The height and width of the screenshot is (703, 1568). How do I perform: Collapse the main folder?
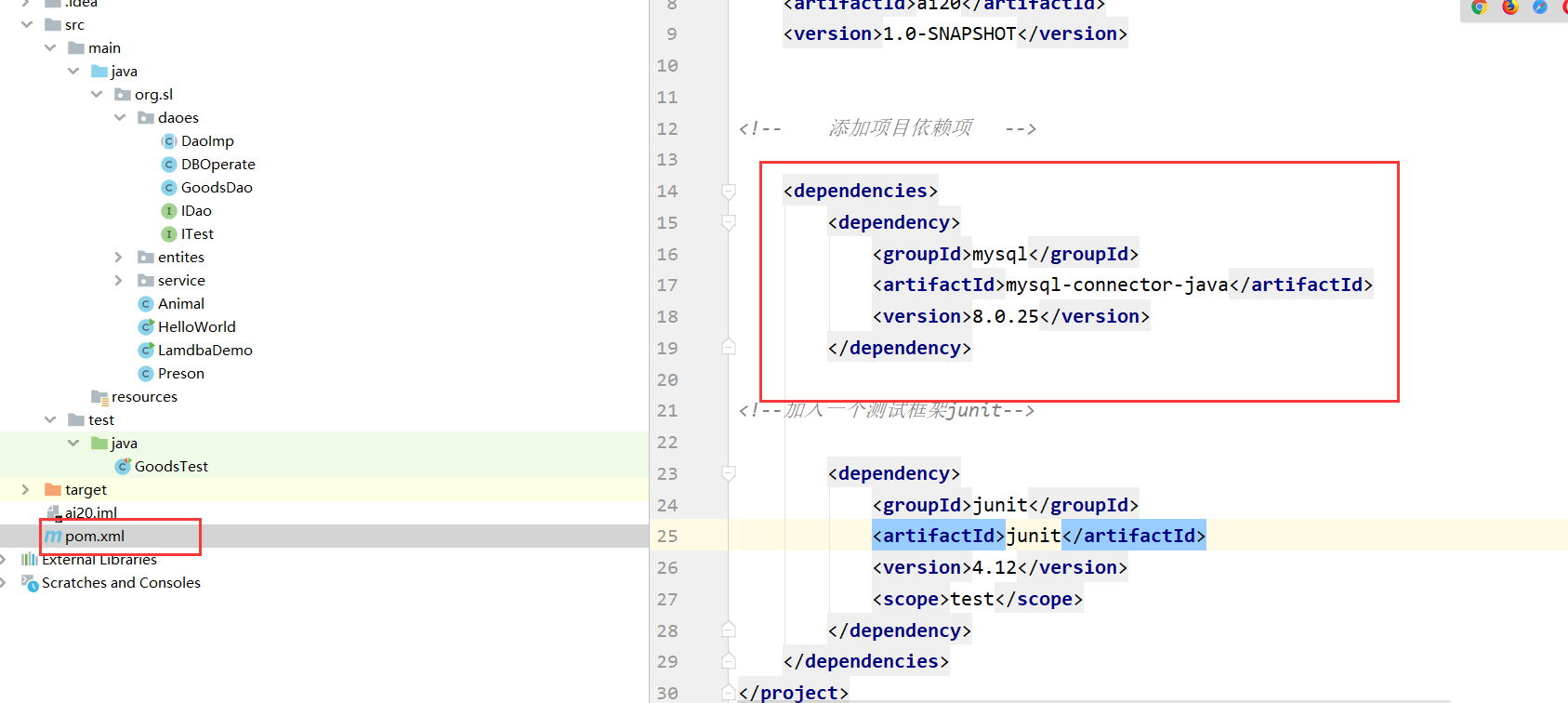point(49,47)
